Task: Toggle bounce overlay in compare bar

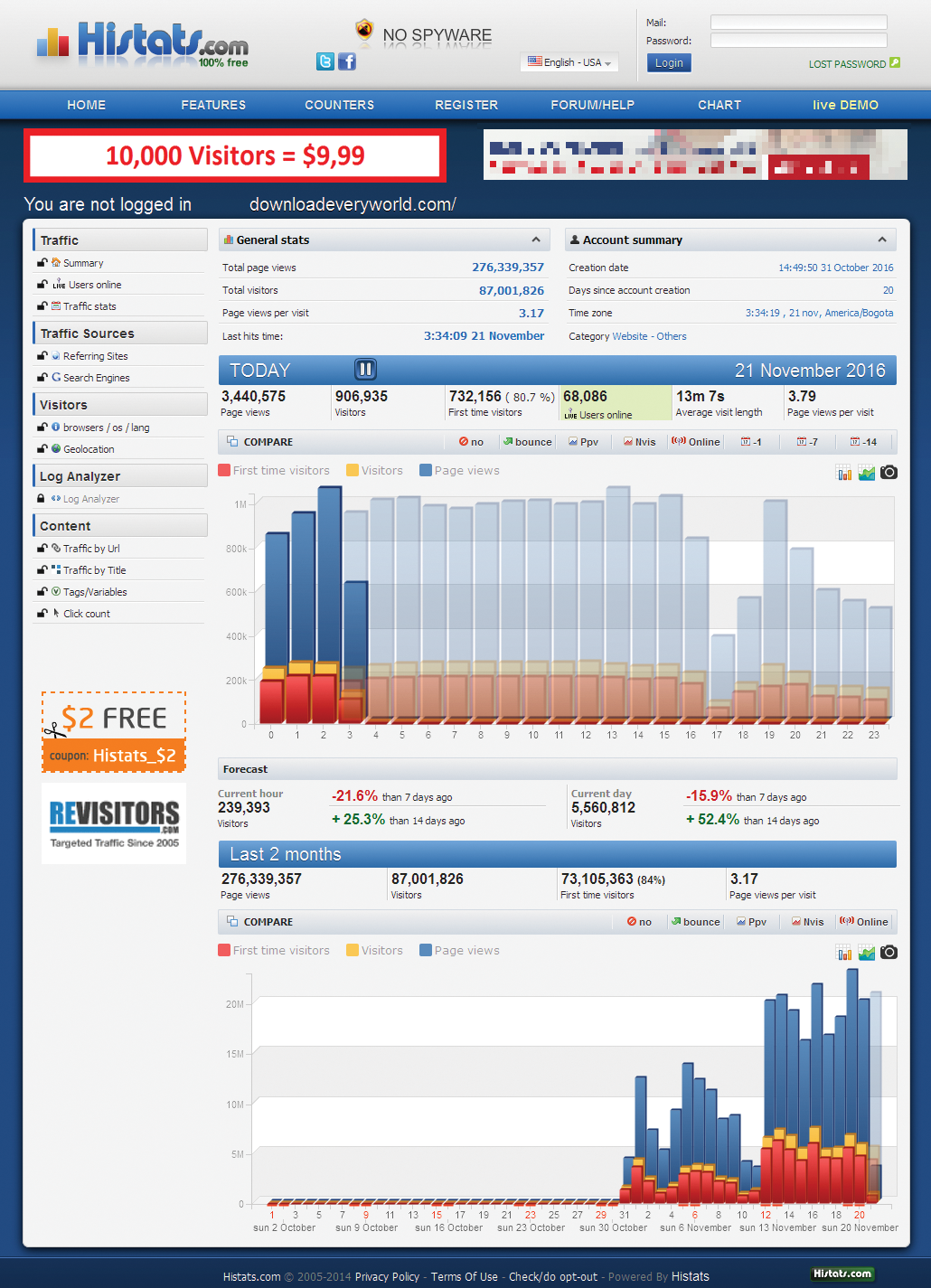Action: (528, 441)
